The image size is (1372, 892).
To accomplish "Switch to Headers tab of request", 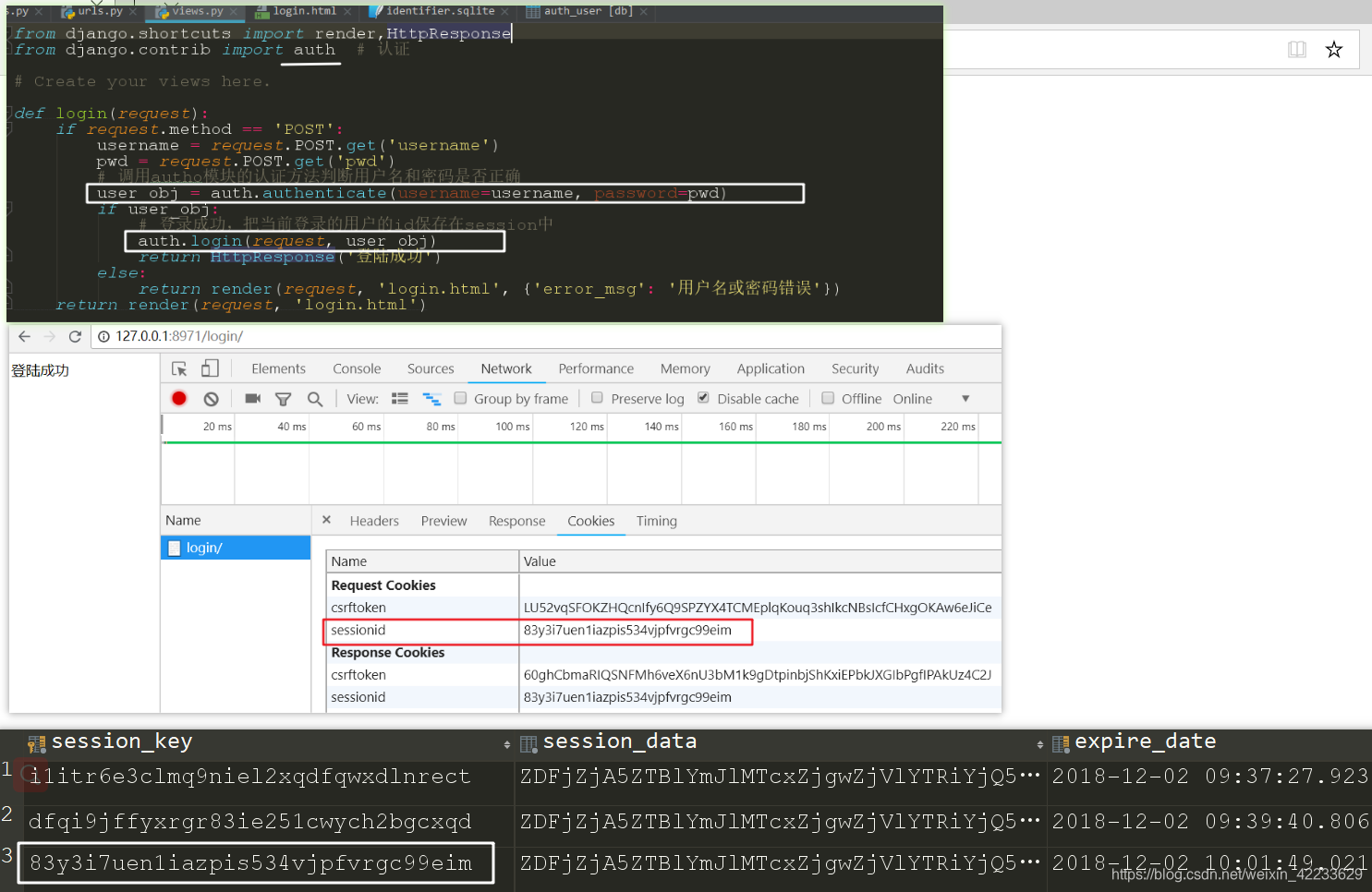I will pos(374,521).
